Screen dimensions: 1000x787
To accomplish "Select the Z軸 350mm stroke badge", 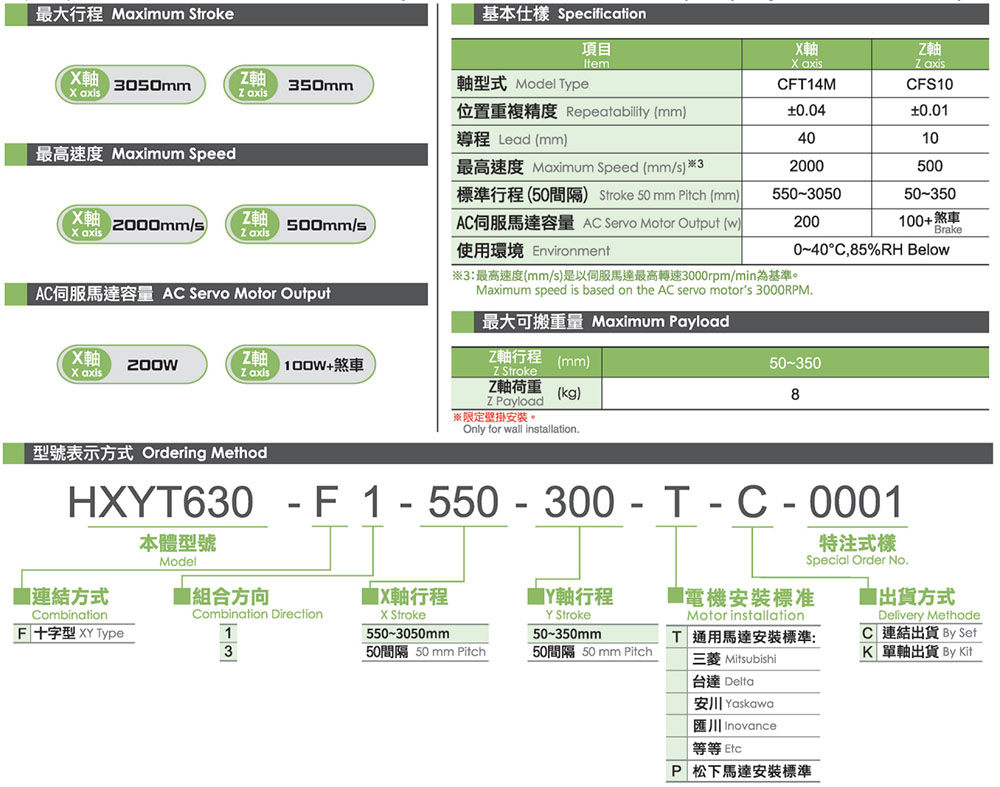I will pos(296,86).
